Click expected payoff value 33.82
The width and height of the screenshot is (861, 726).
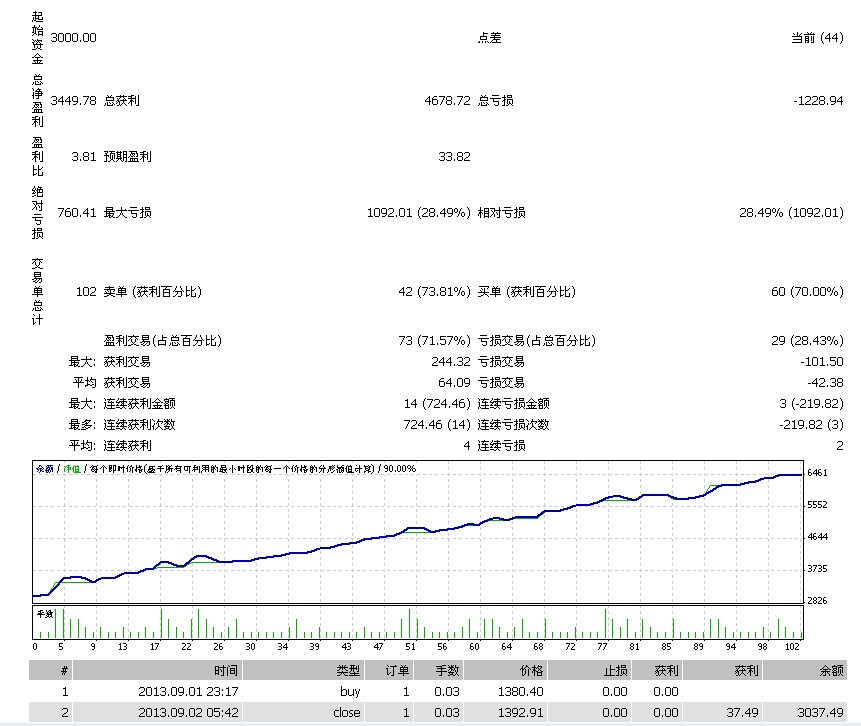pos(454,157)
